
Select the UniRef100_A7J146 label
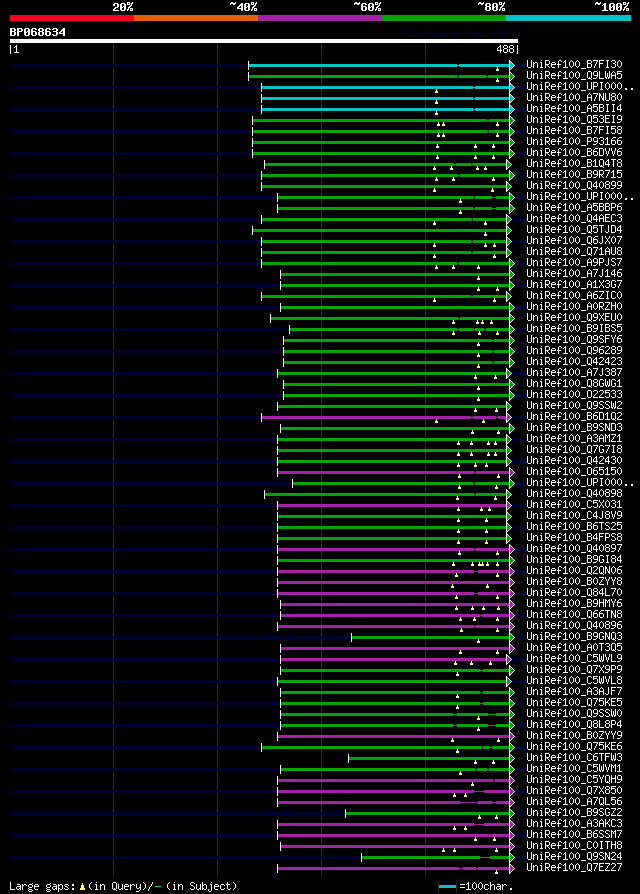(574, 274)
